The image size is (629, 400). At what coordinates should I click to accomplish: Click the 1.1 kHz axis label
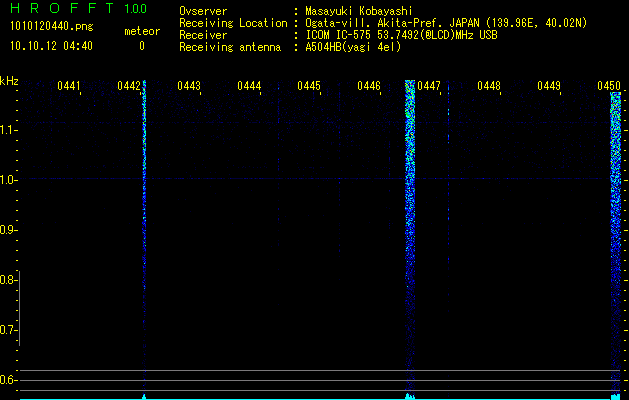tap(8, 130)
